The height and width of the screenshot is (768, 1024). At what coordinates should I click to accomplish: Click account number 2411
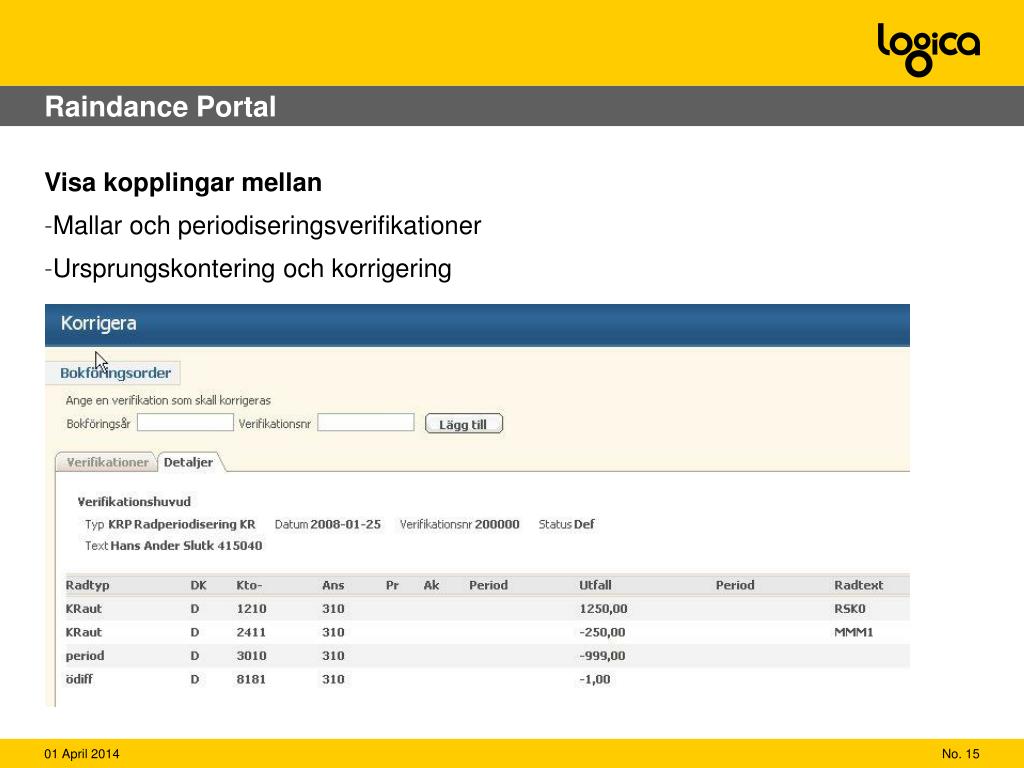[x=251, y=632]
